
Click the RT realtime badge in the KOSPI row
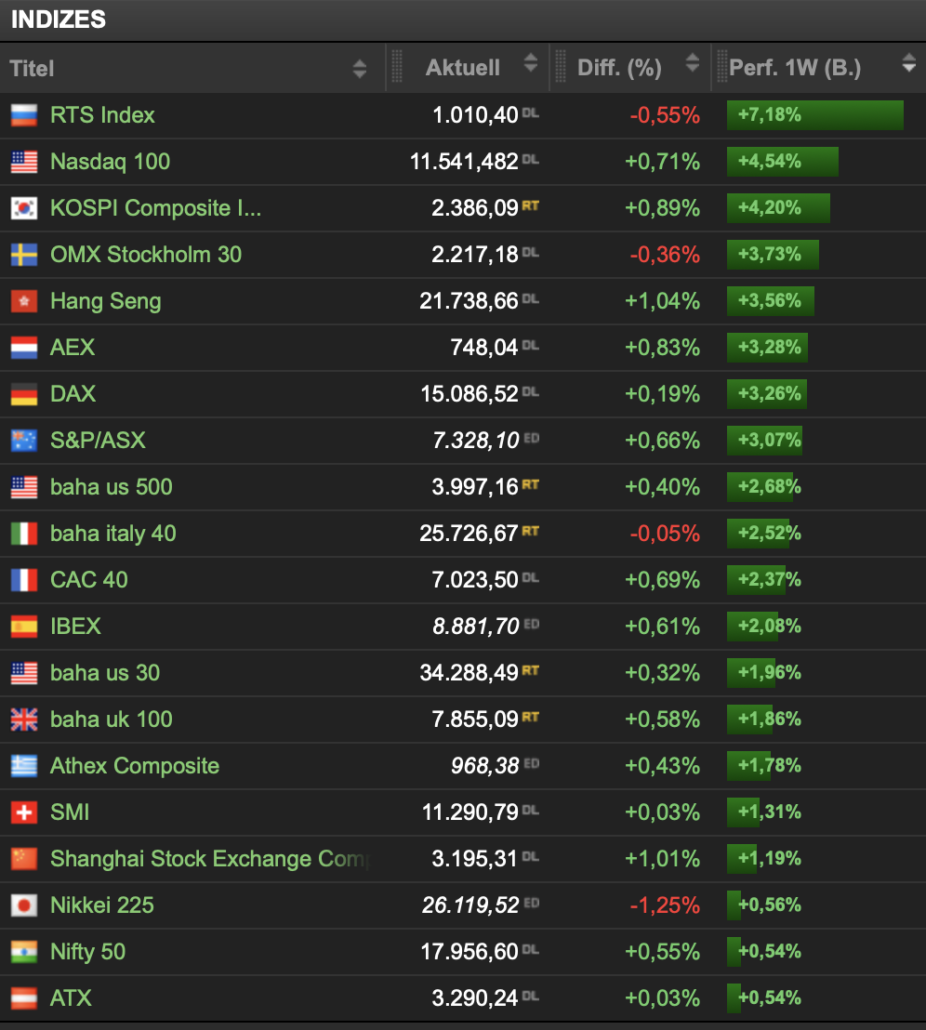pyautogui.click(x=531, y=206)
